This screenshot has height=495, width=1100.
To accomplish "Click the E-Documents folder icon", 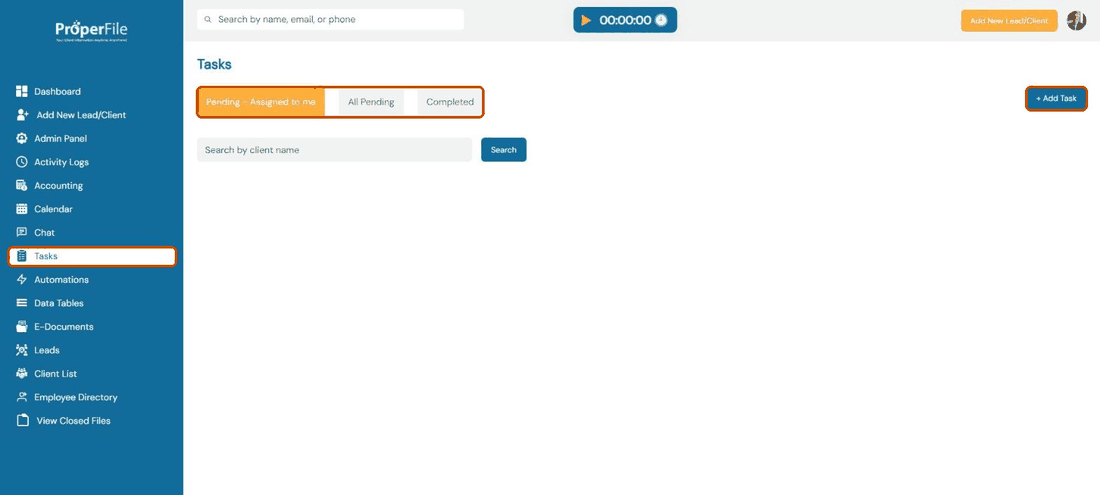I will point(21,327).
